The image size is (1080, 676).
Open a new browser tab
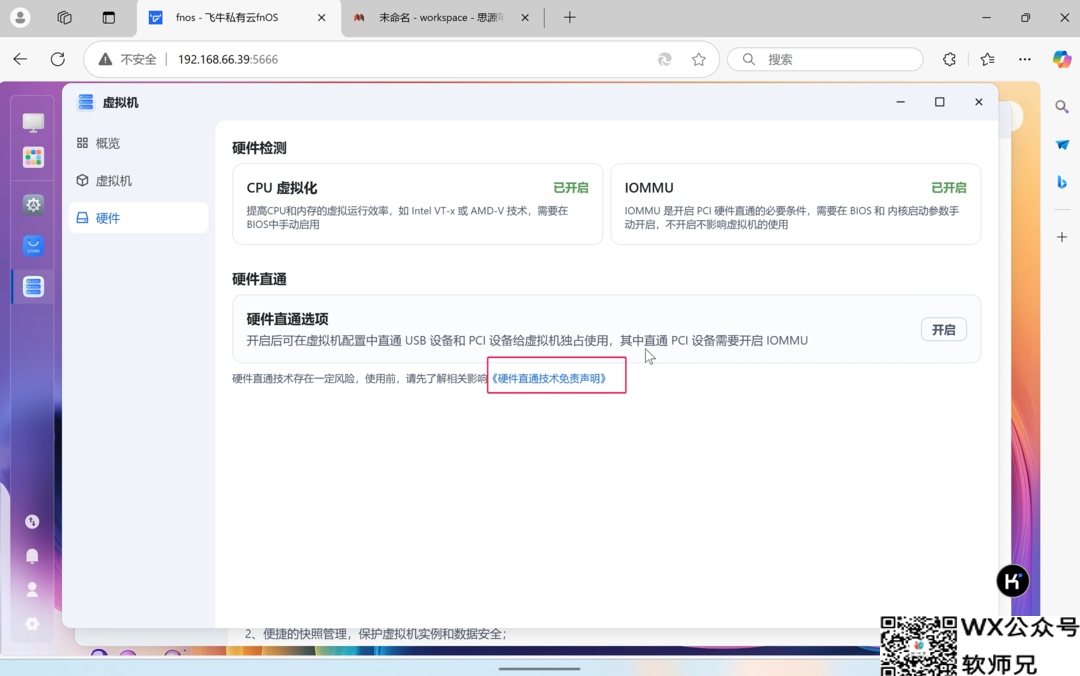pos(570,18)
